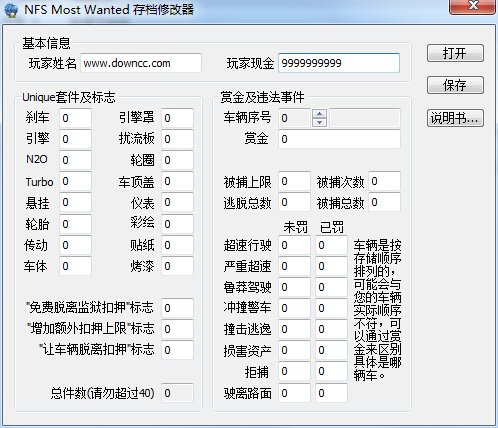Edit the 赏金 bounty field
The width and height of the screenshot is (498, 428).
(339, 139)
